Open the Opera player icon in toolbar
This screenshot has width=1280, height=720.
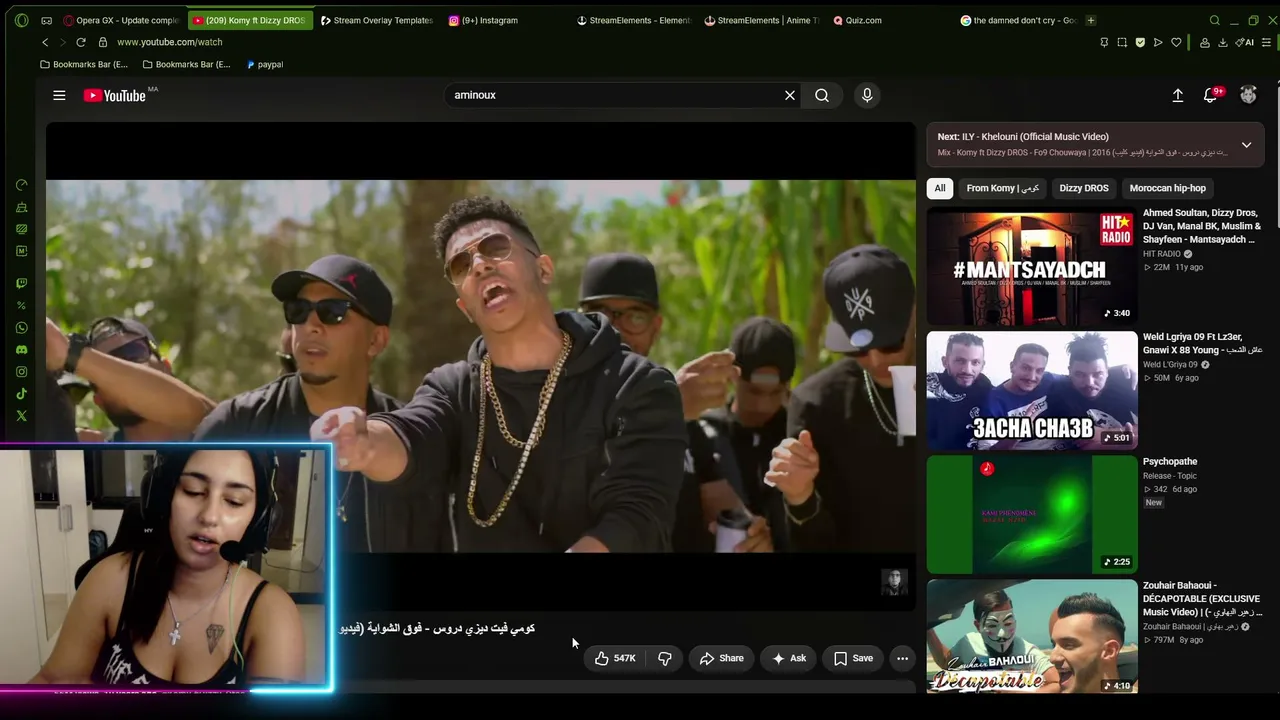[x=1158, y=42]
